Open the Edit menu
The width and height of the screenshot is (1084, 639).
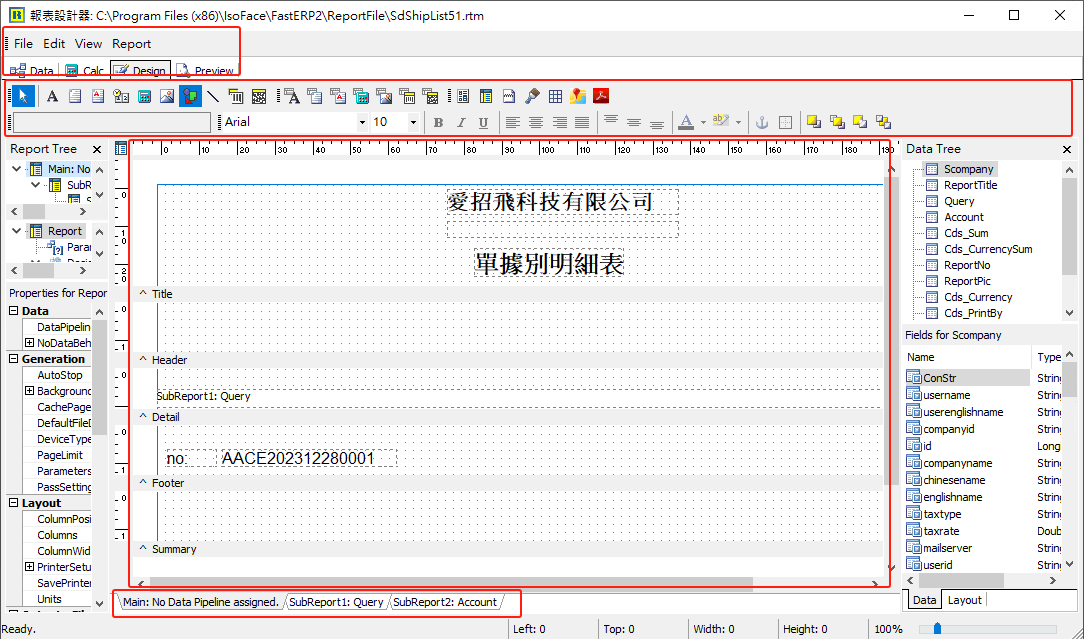click(x=54, y=44)
